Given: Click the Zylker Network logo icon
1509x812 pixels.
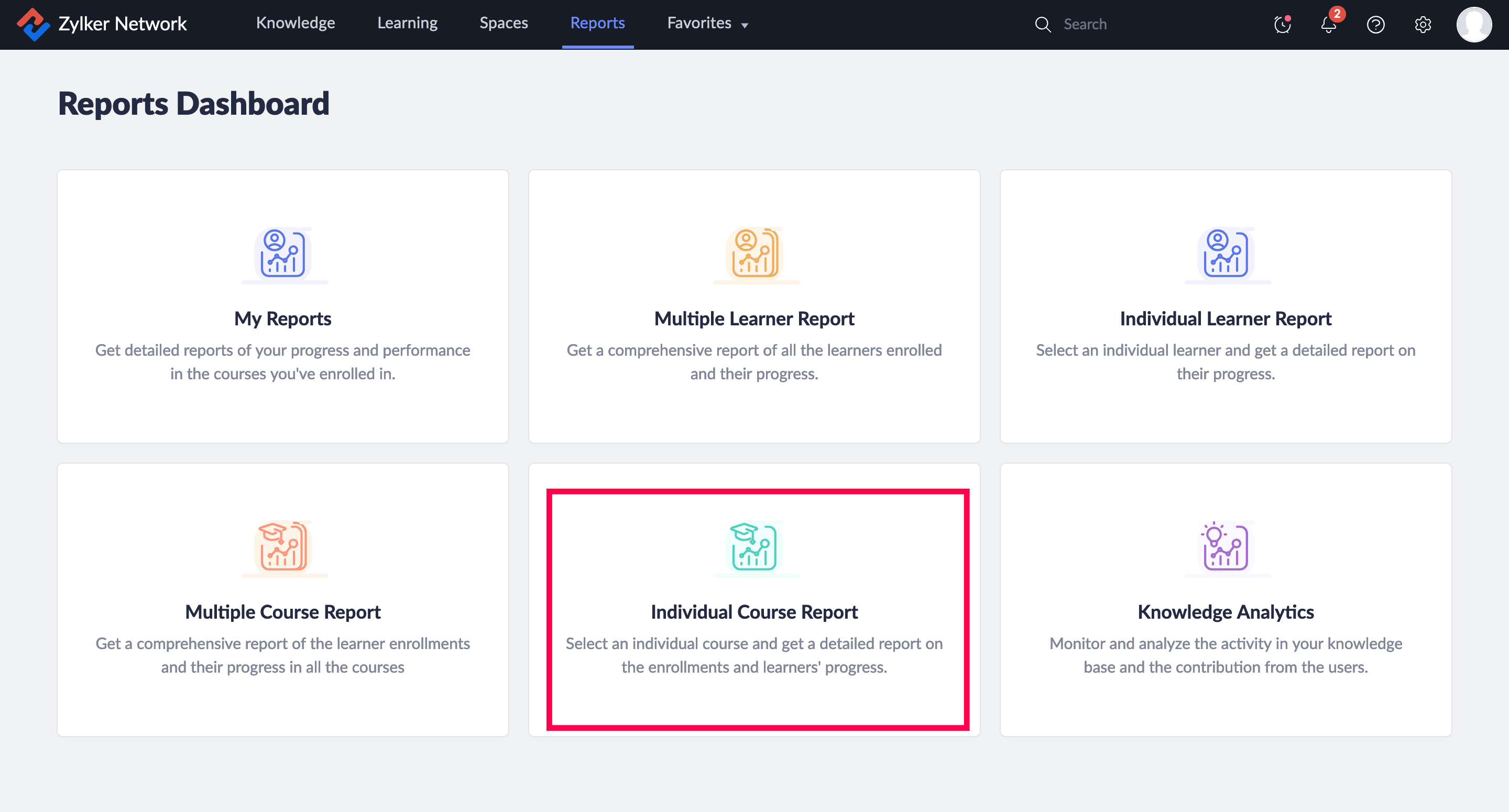Looking at the screenshot, I should 33,24.
